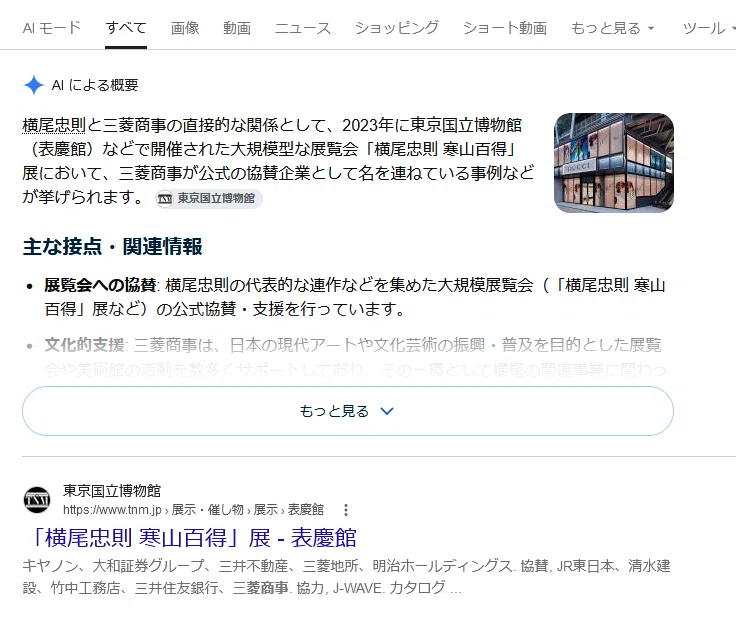The width and height of the screenshot is (736, 619).
Task: Click the result snippet mentioning 三菱商事
Action: tap(346, 577)
